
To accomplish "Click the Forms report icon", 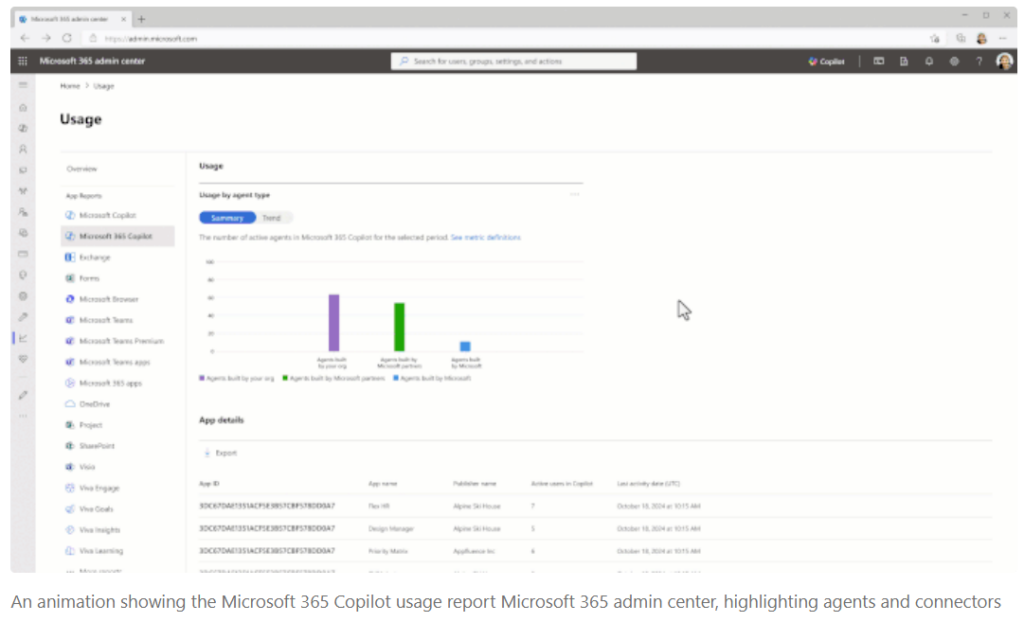I will coord(70,278).
